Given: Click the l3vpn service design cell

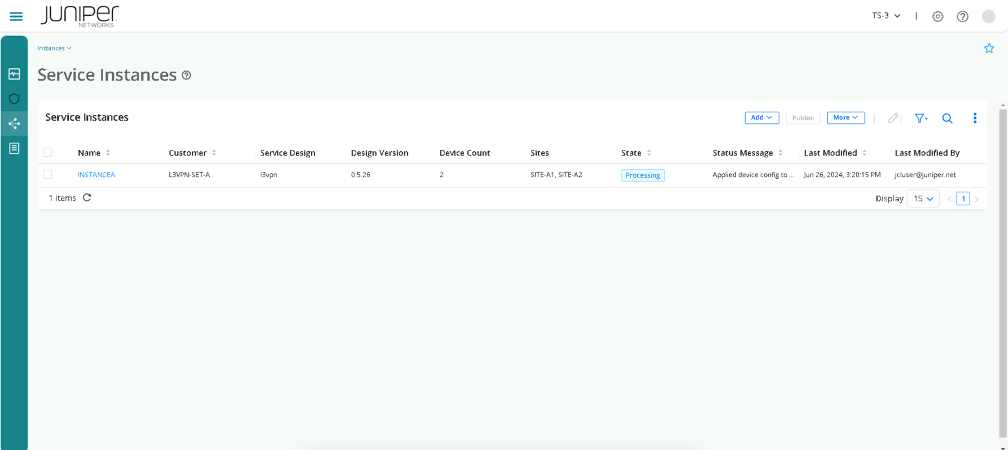Looking at the screenshot, I should (267, 175).
